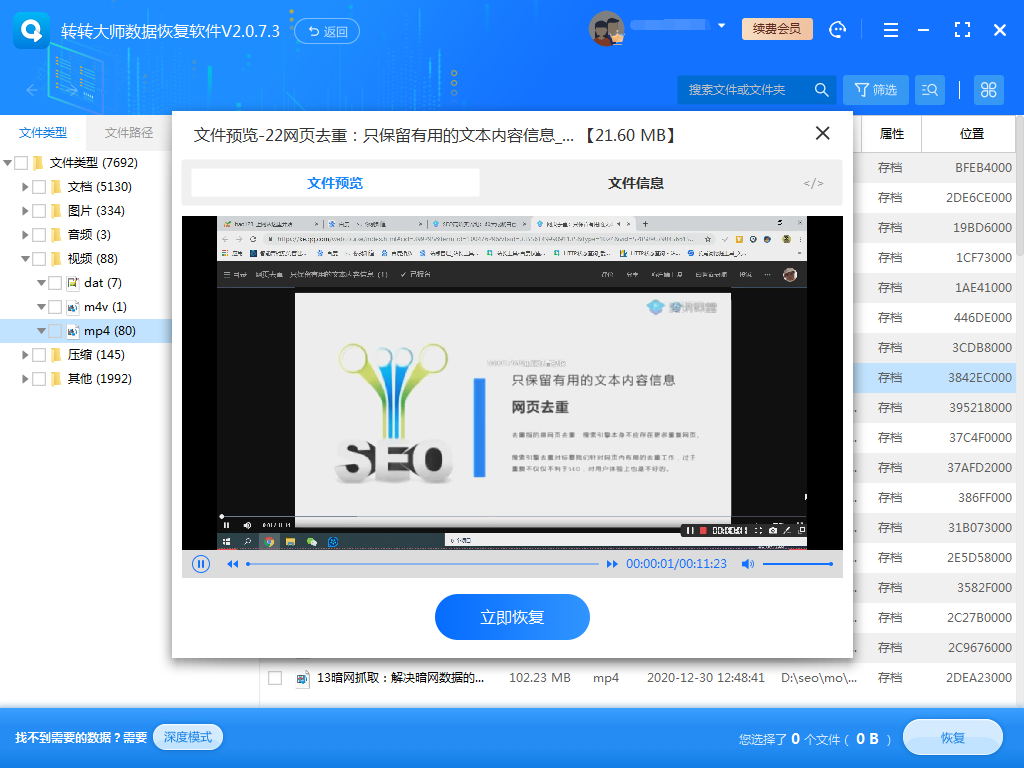Screen dimensions: 1024x768
Task: Check the 视频 (88) checkbox
Action: click(x=39, y=259)
